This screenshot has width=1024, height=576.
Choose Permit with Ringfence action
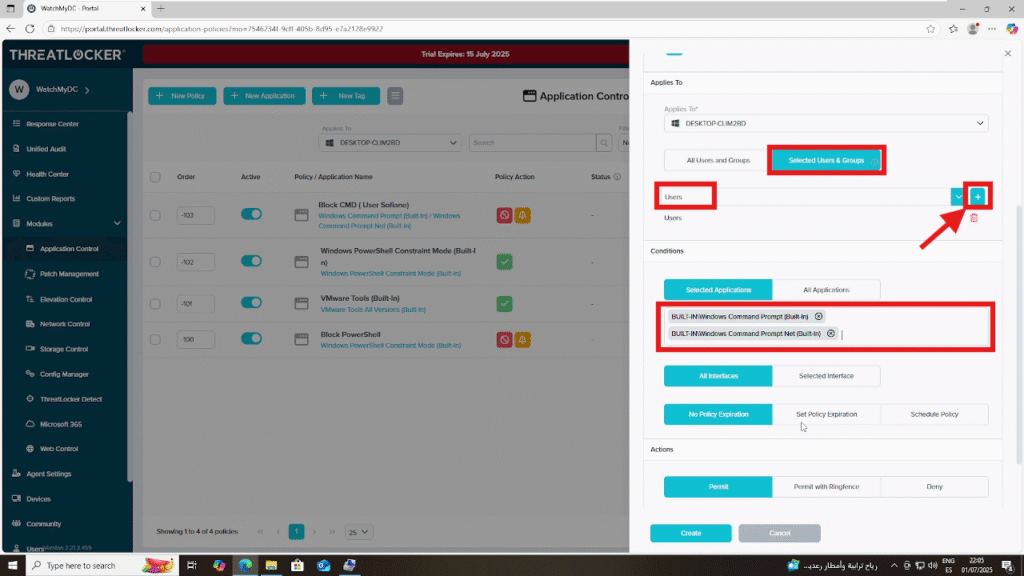[826, 487]
